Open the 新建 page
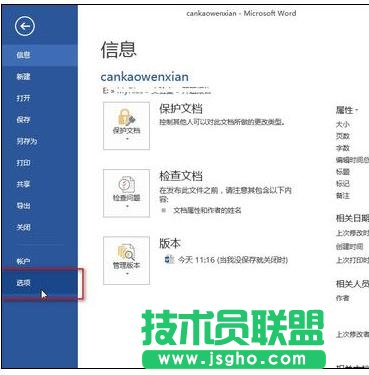Viewport: 369px width, 375px height. click(40, 76)
